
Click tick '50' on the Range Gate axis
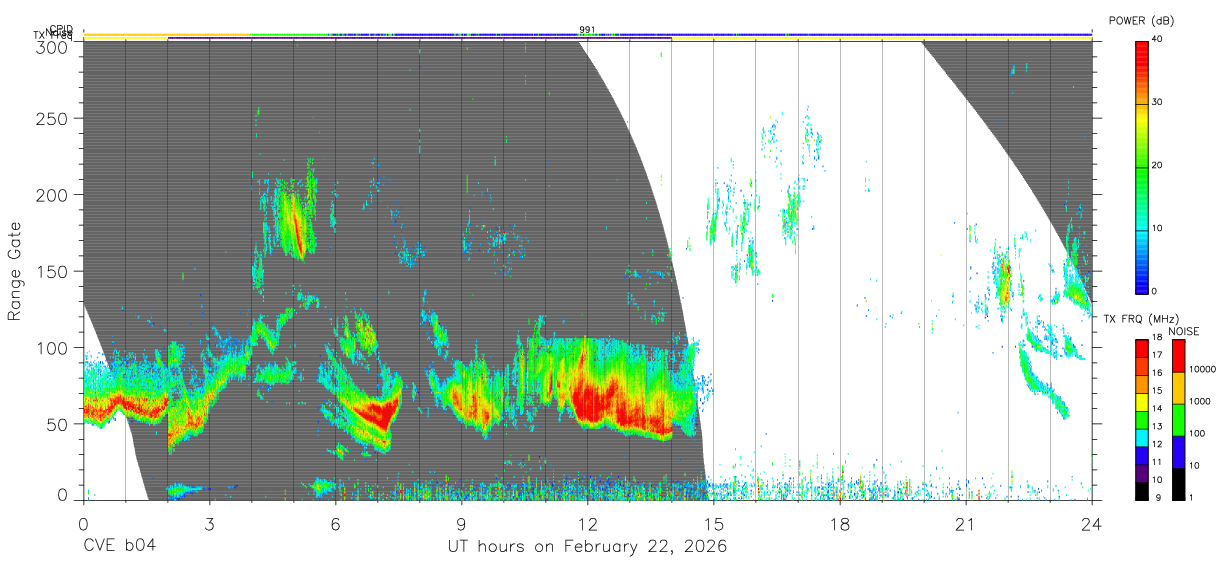point(58,424)
